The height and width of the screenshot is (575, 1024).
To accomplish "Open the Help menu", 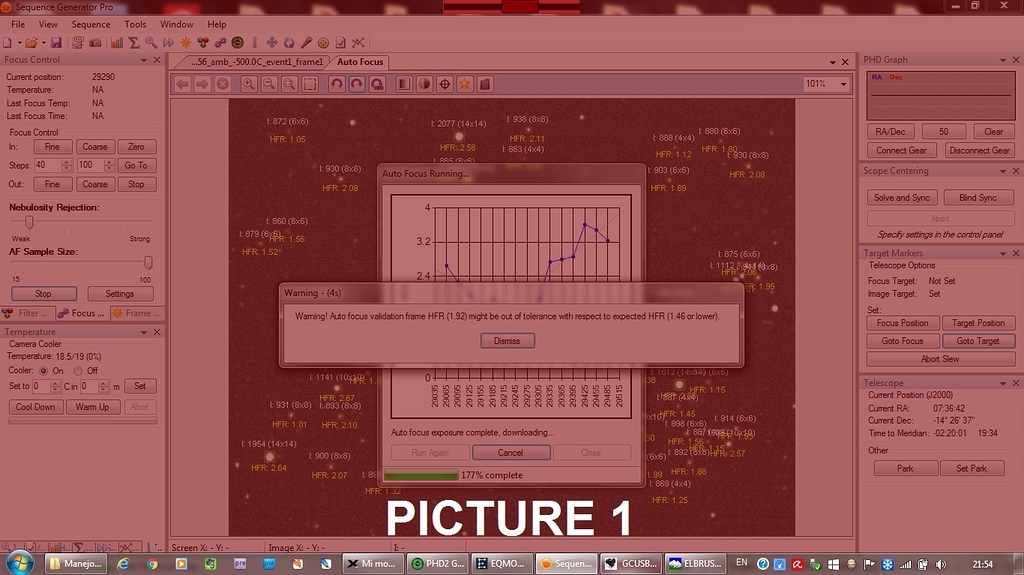I will 217,24.
